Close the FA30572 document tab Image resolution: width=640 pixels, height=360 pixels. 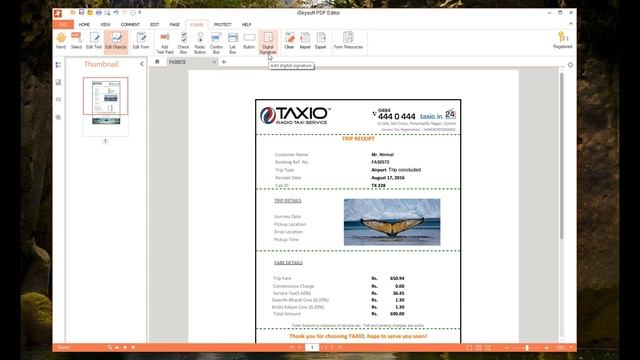click(214, 62)
